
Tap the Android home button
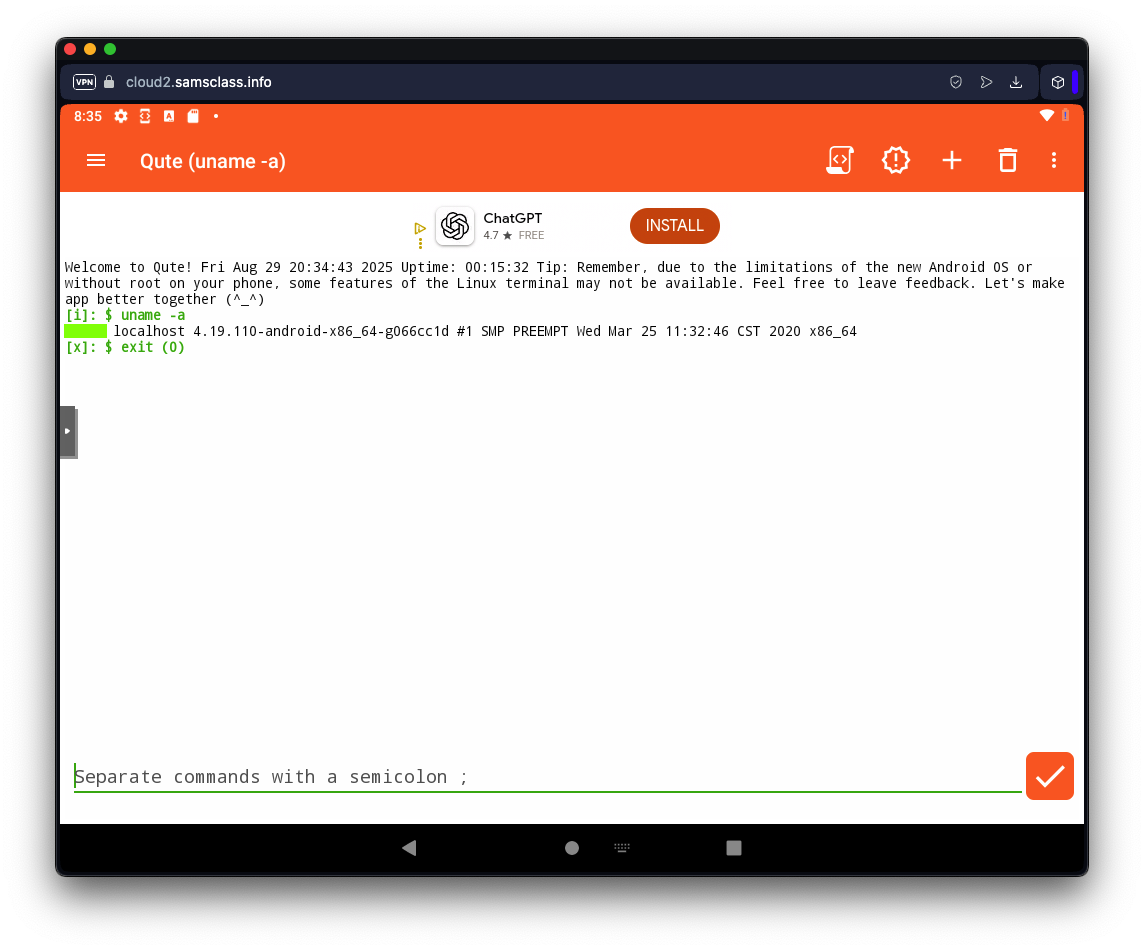pos(572,848)
